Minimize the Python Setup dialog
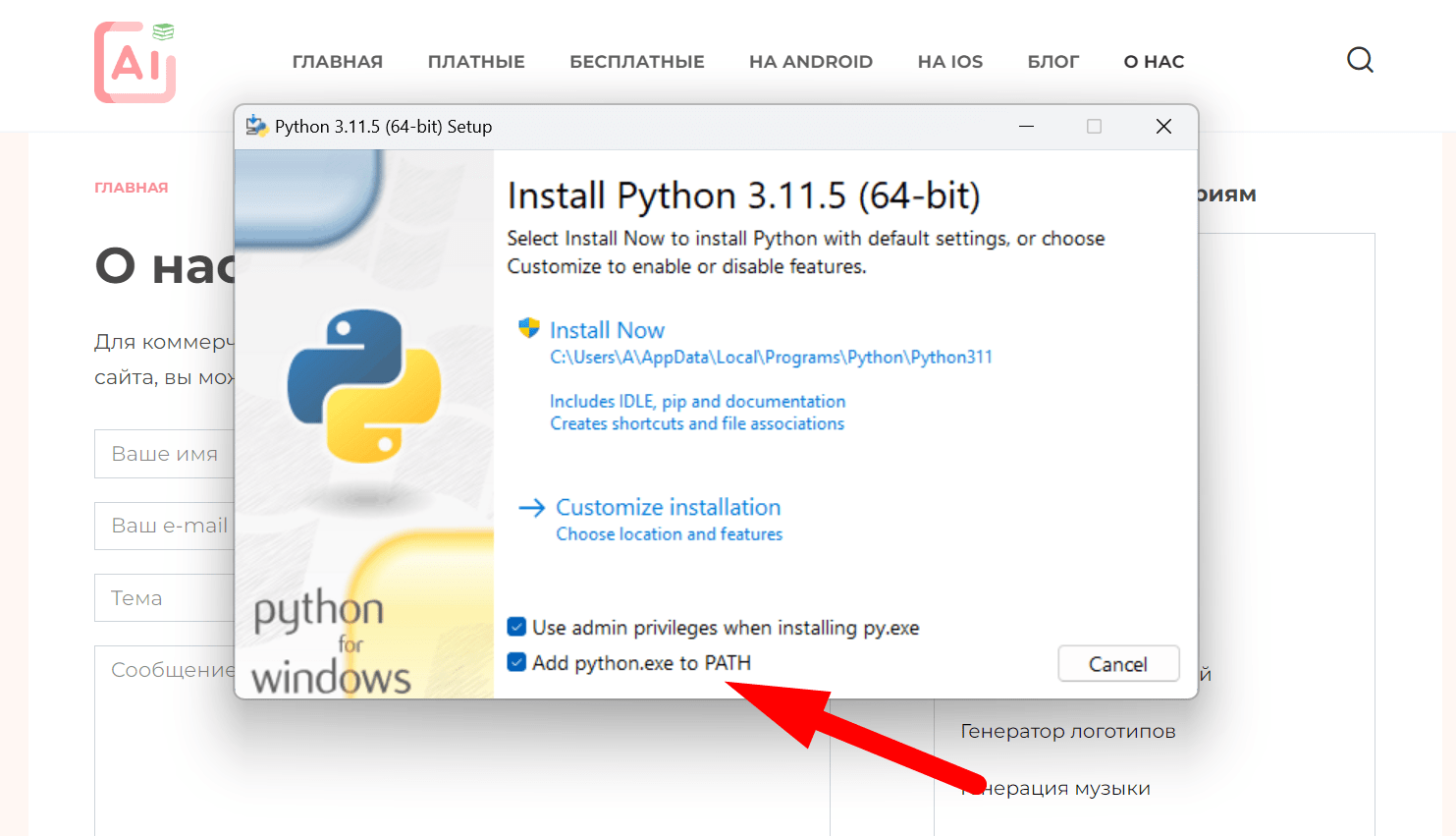 1026,126
